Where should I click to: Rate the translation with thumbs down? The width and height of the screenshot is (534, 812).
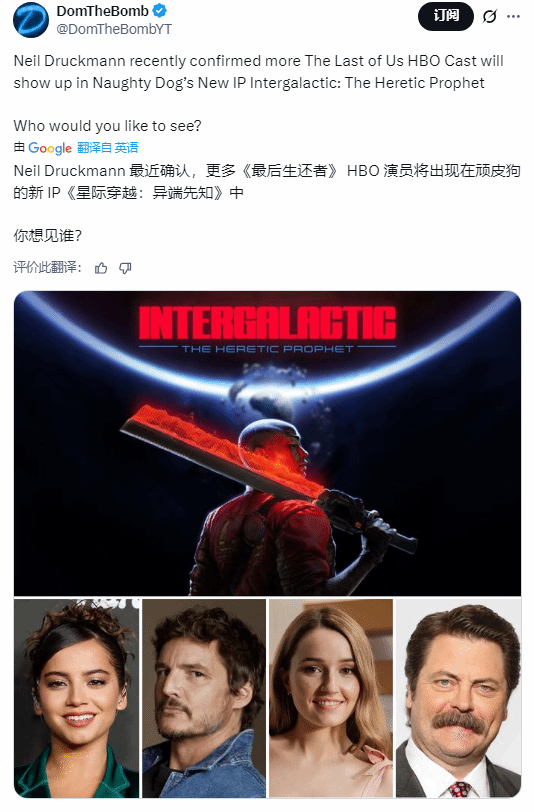125,268
